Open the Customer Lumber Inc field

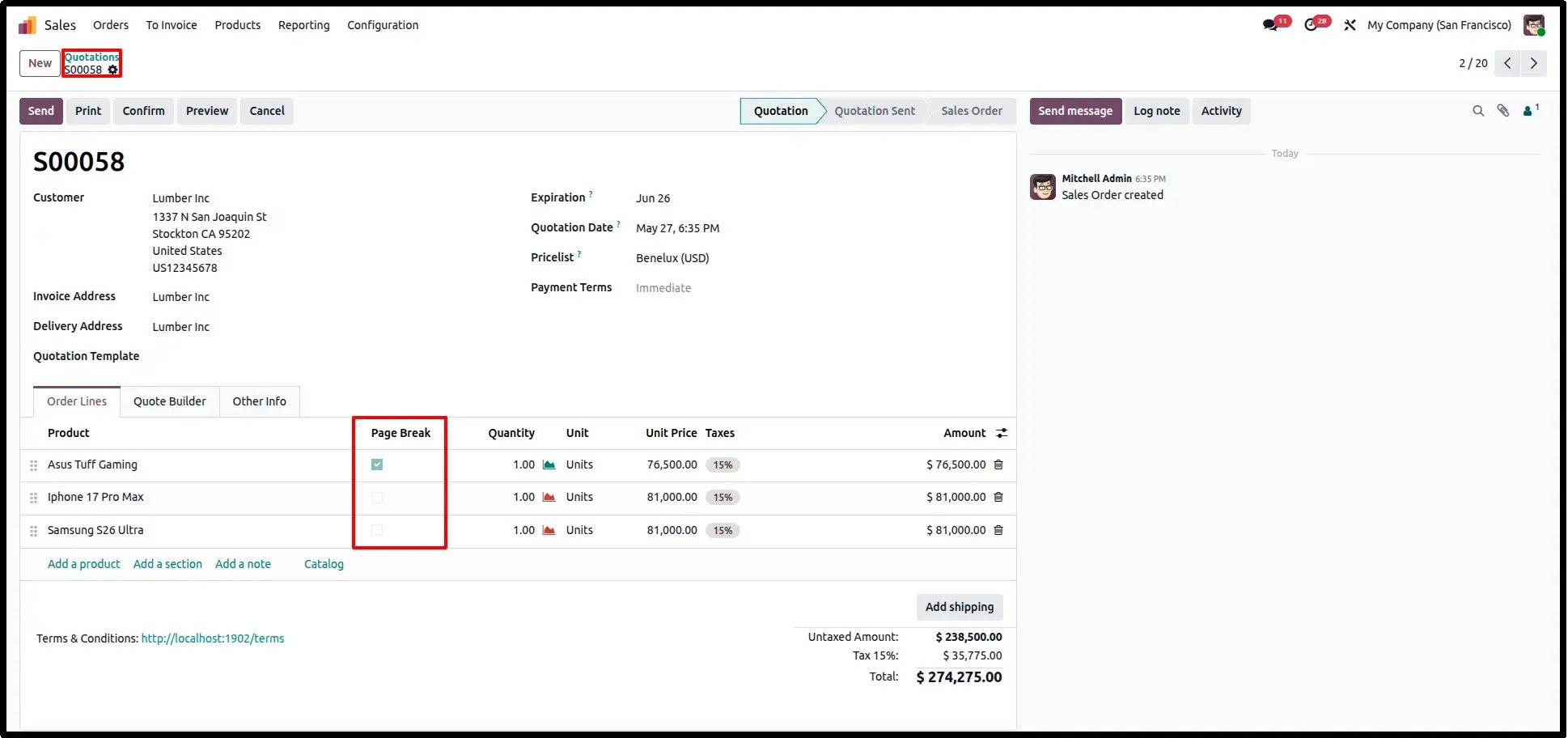pos(181,198)
